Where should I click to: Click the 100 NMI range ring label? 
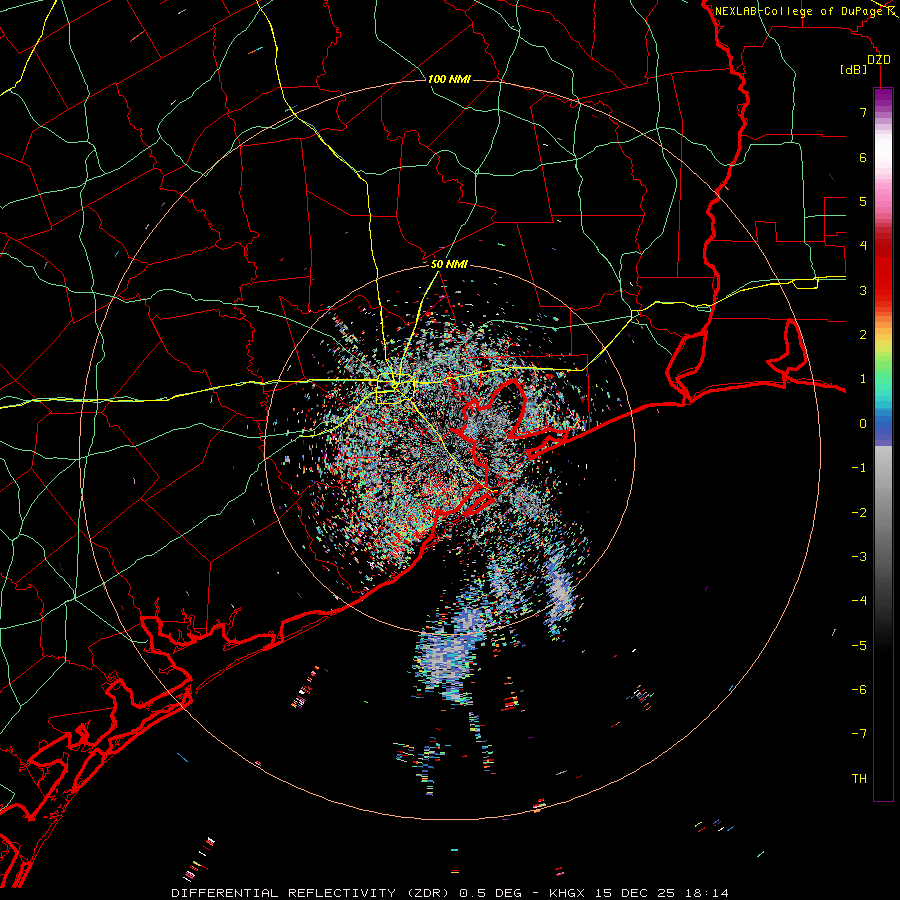click(449, 79)
